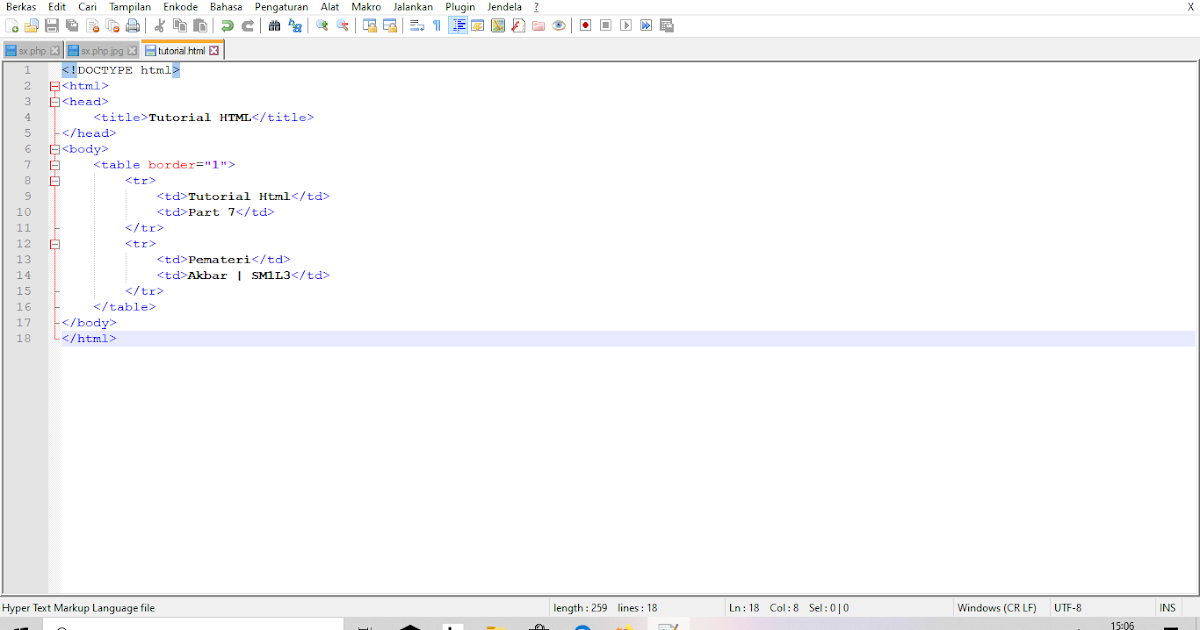Open an existing file
Screen dimensions: 1200x630
coord(31,25)
